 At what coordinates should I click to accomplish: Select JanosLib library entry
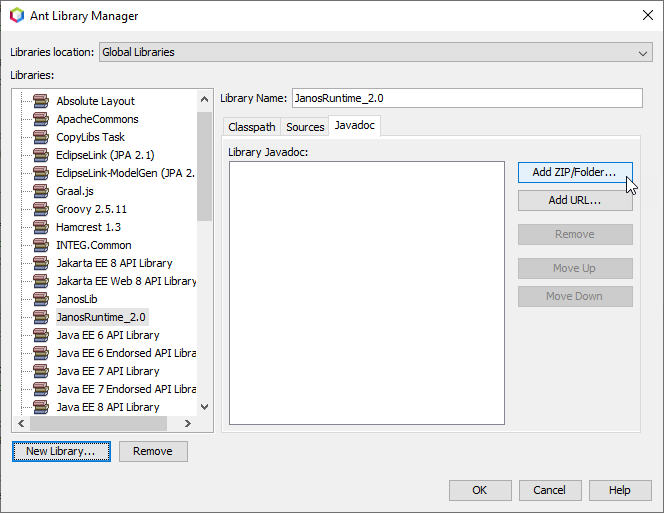pos(77,299)
